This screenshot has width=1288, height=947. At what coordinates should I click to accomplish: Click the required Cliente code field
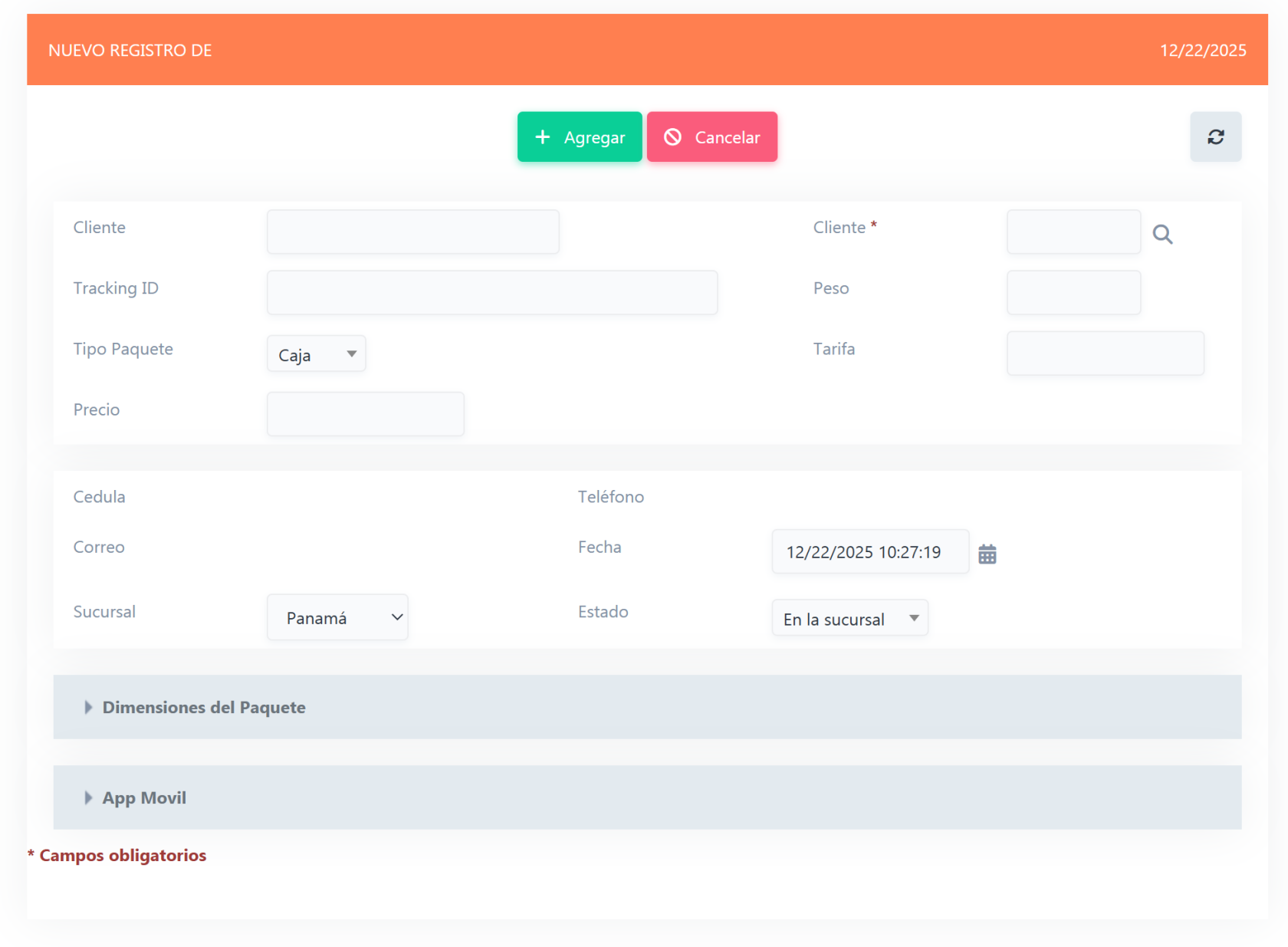coord(1073,232)
